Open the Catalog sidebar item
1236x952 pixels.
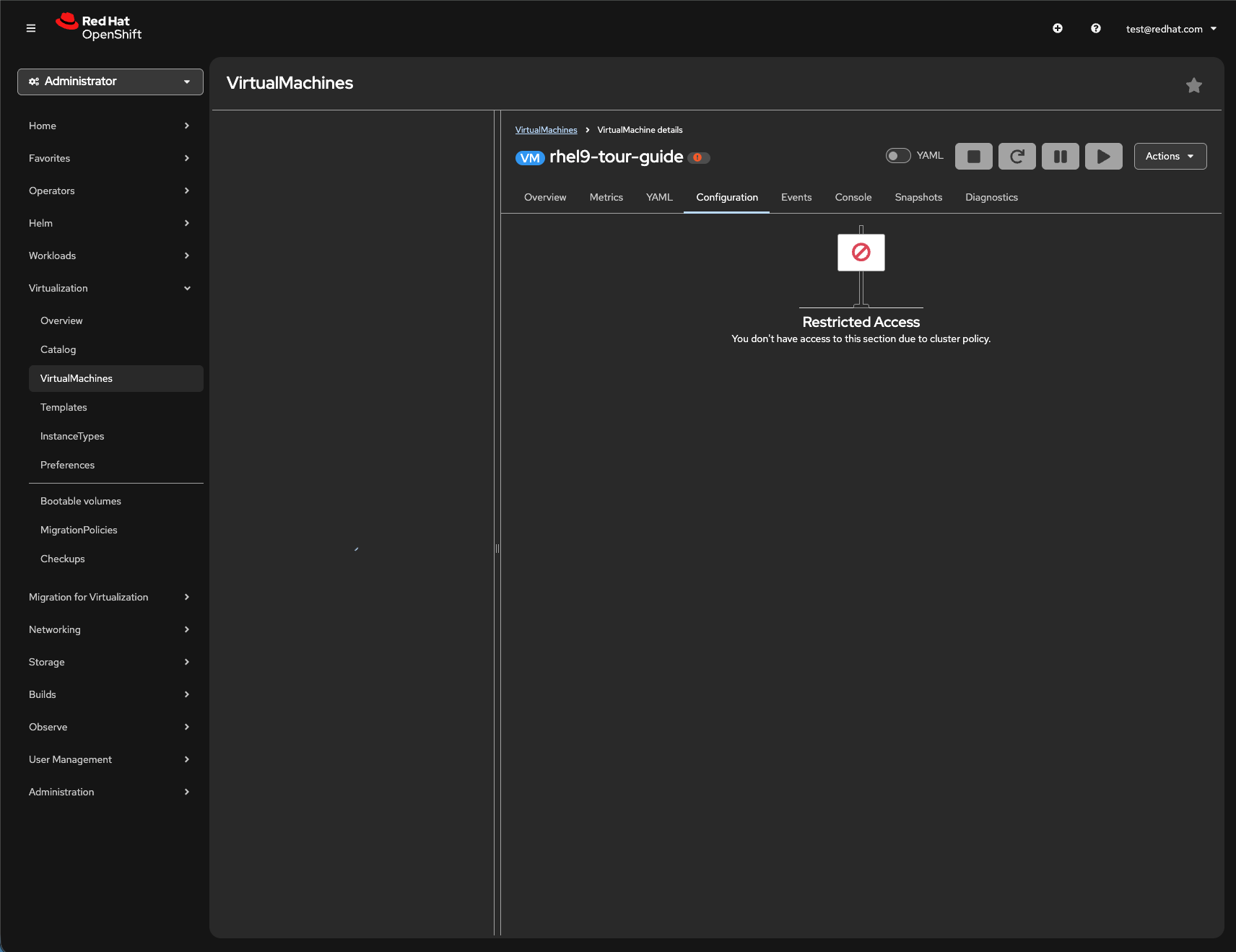pyautogui.click(x=116, y=349)
